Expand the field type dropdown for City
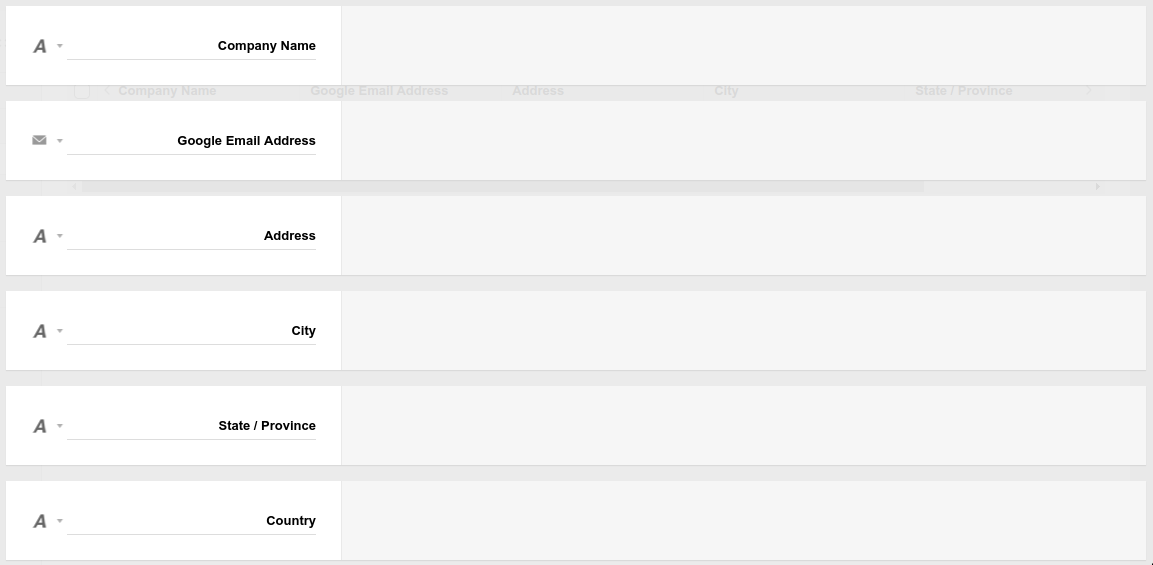 pos(60,331)
